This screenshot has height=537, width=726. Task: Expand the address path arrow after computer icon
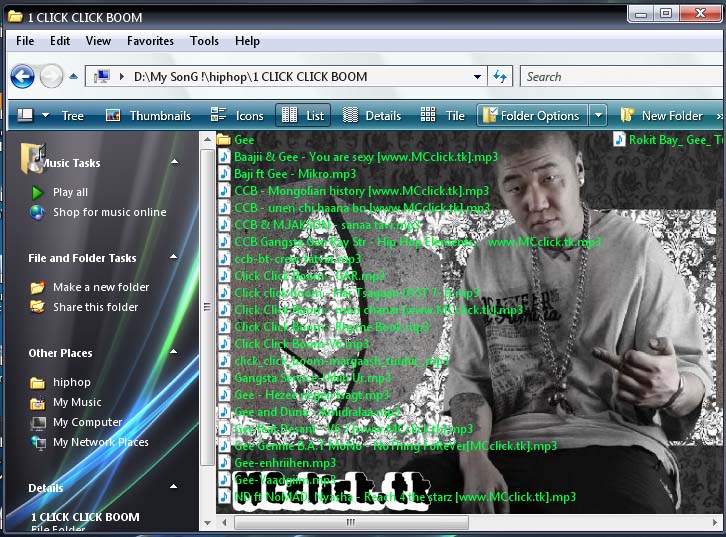122,76
